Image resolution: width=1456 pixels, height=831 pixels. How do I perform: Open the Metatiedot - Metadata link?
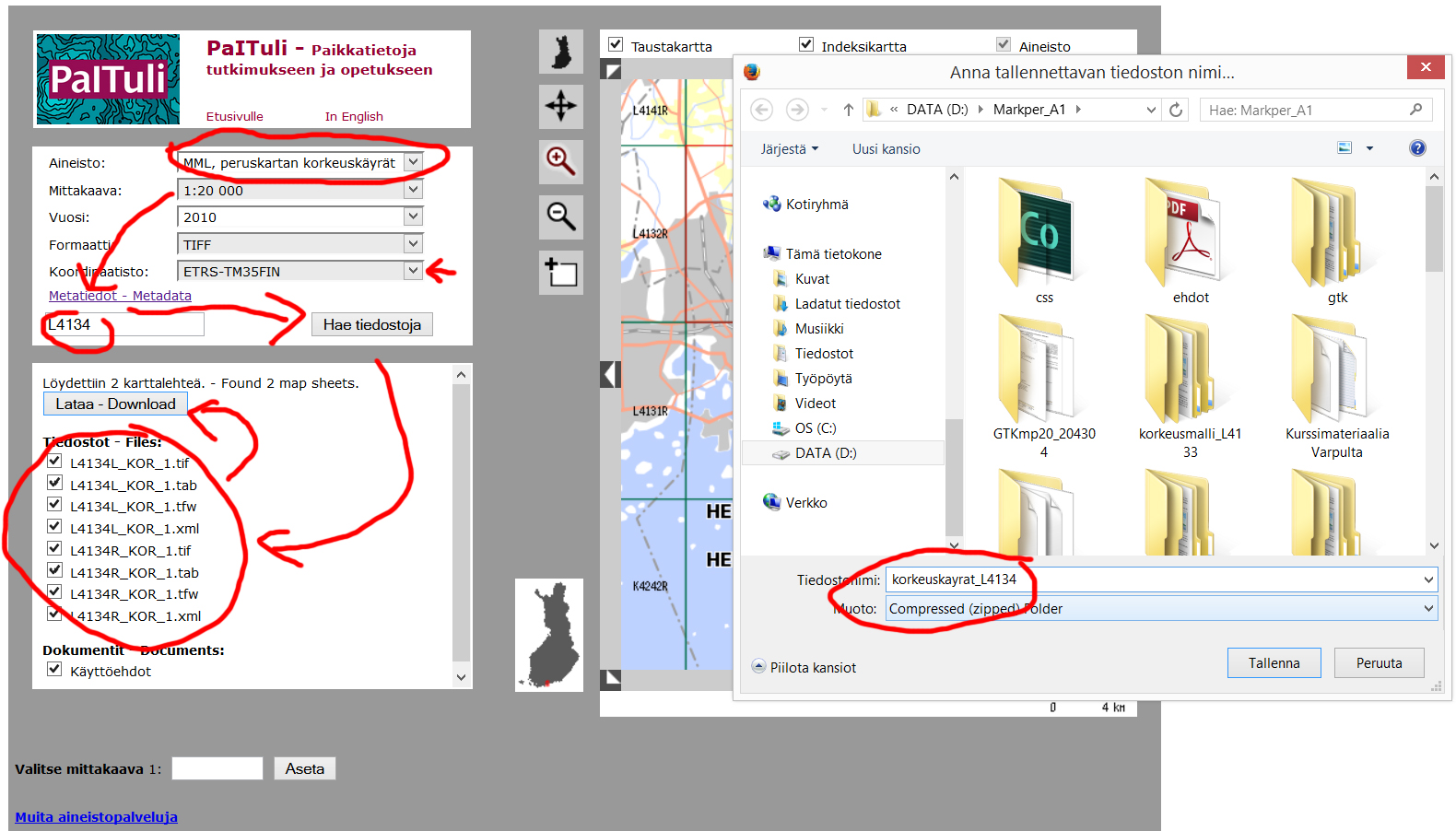120,296
